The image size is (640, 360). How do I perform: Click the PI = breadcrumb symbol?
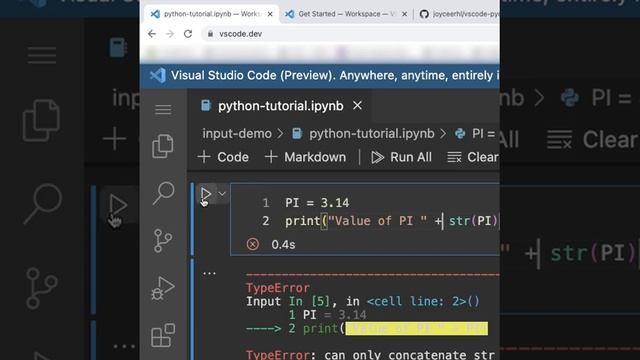[476, 133]
